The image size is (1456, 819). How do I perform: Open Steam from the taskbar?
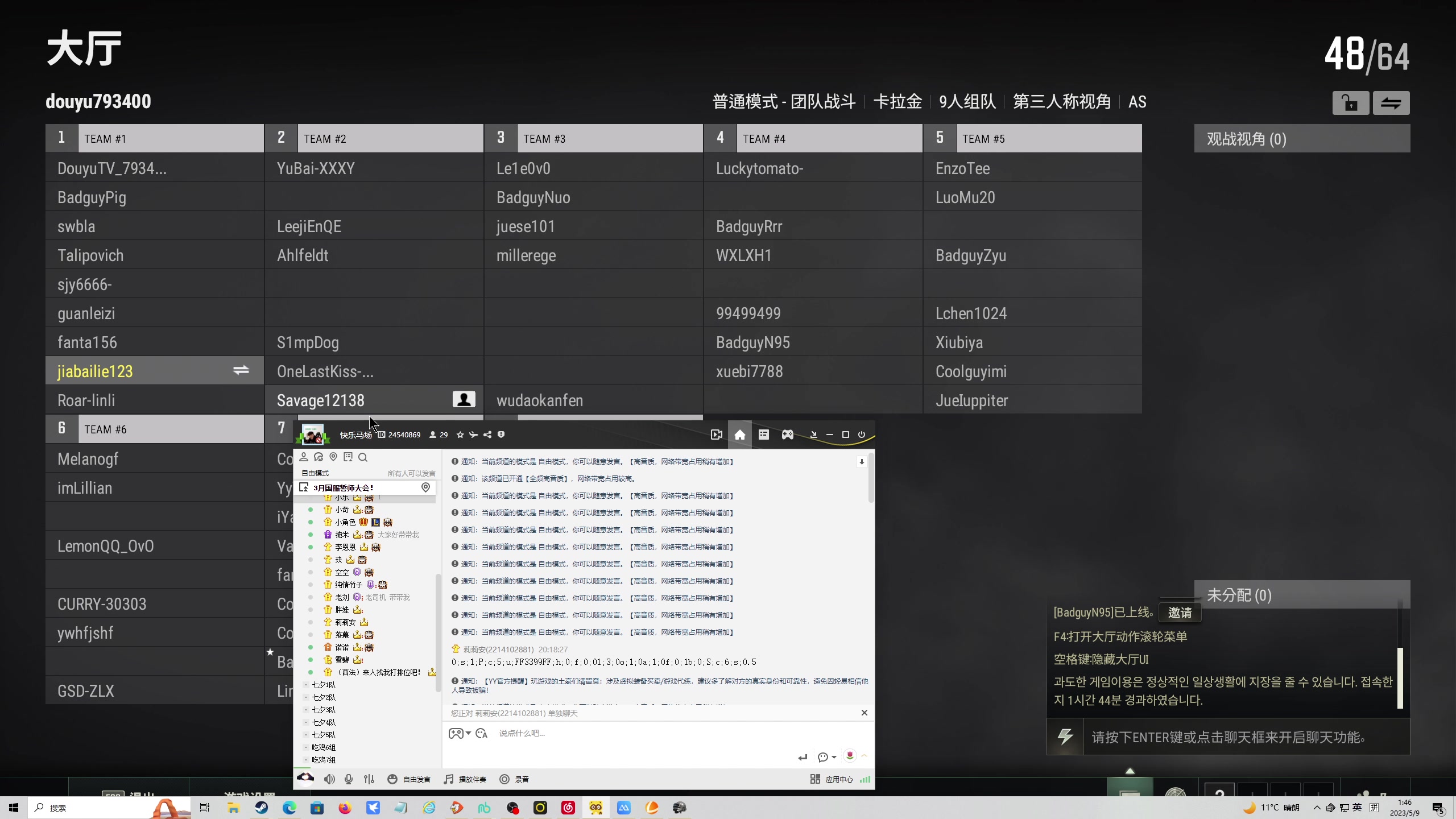(261, 808)
